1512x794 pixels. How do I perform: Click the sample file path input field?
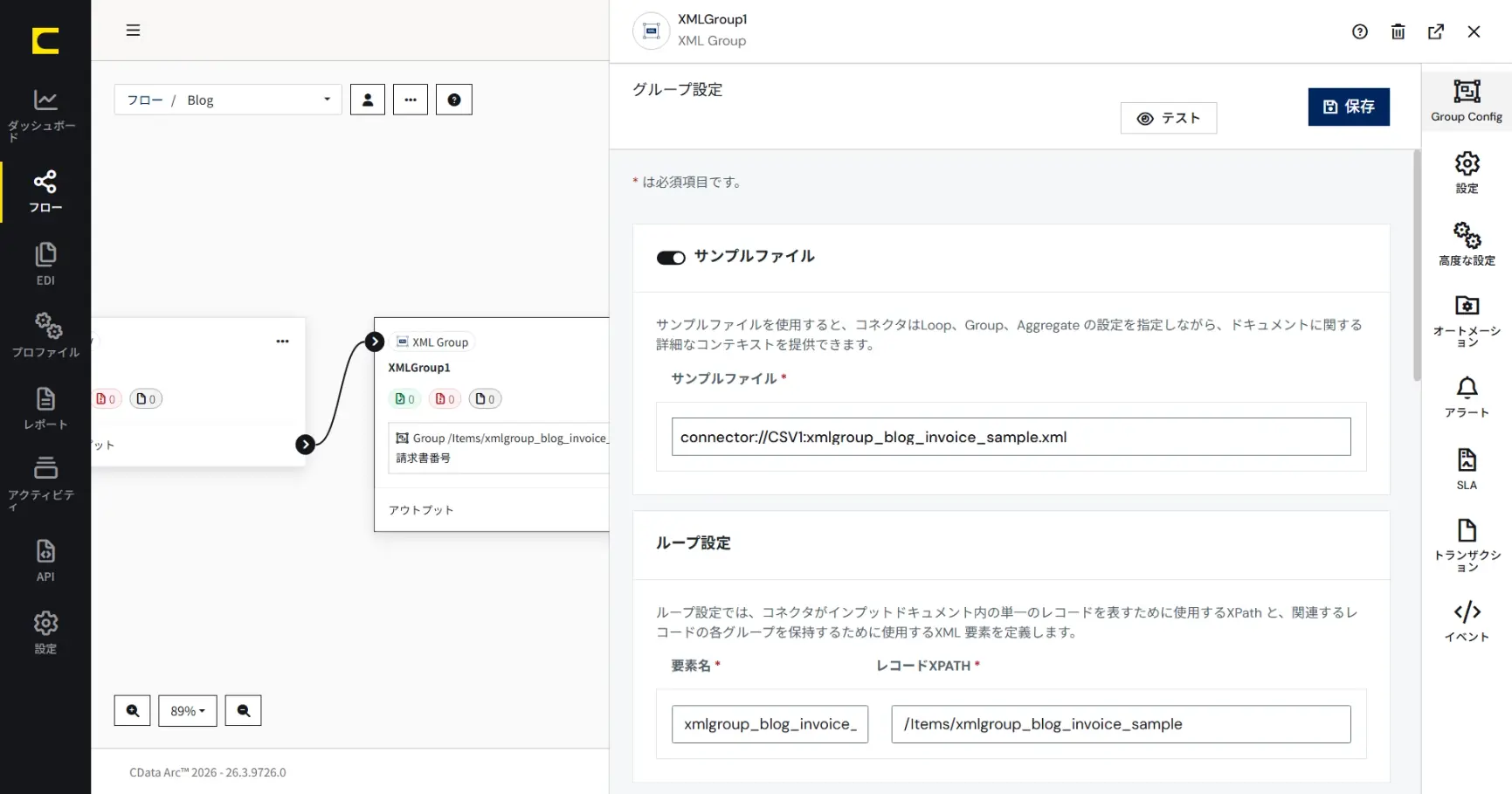(x=1011, y=437)
